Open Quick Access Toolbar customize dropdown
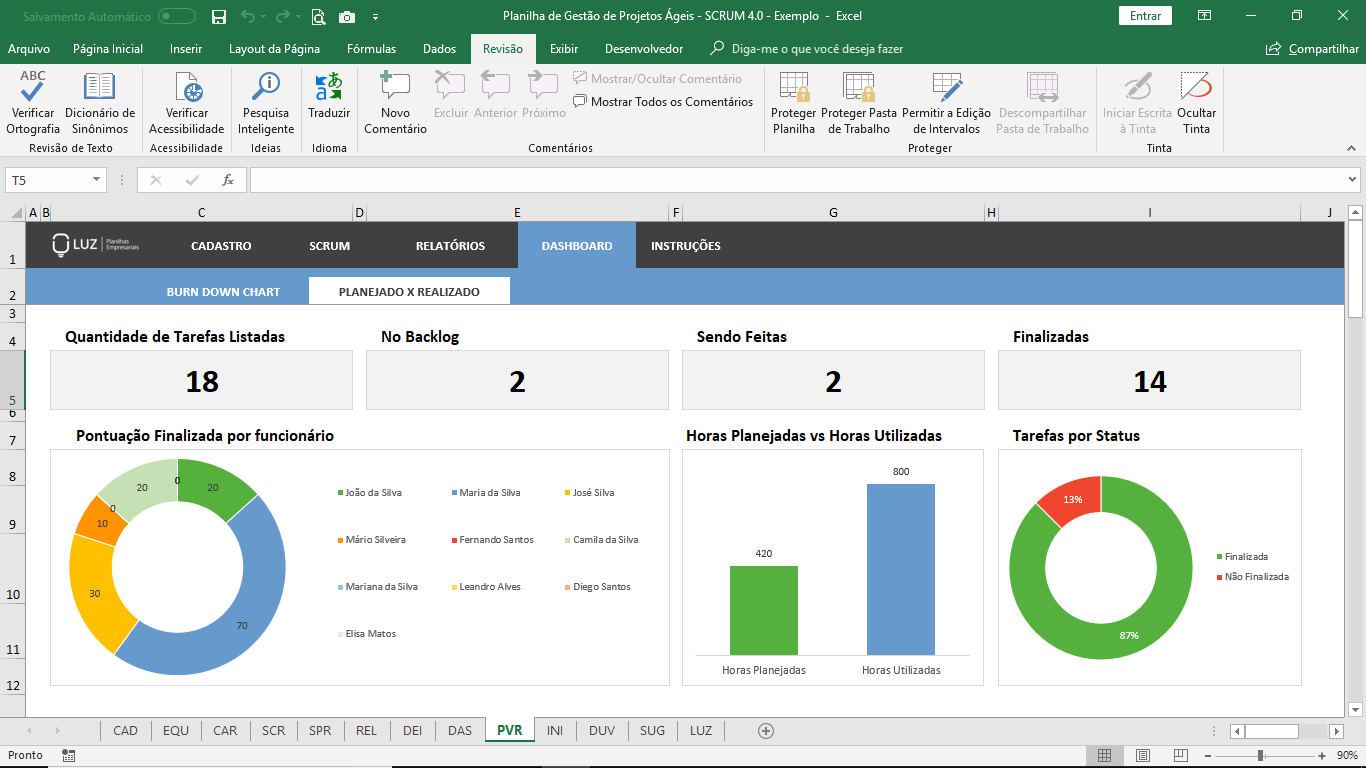 (375, 17)
